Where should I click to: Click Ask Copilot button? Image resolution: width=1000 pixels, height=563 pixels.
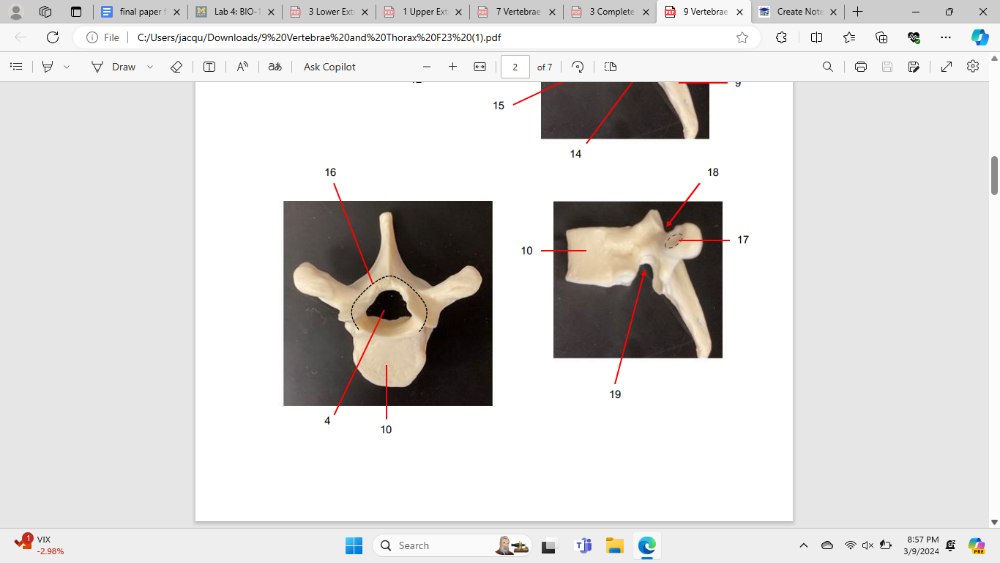point(329,67)
